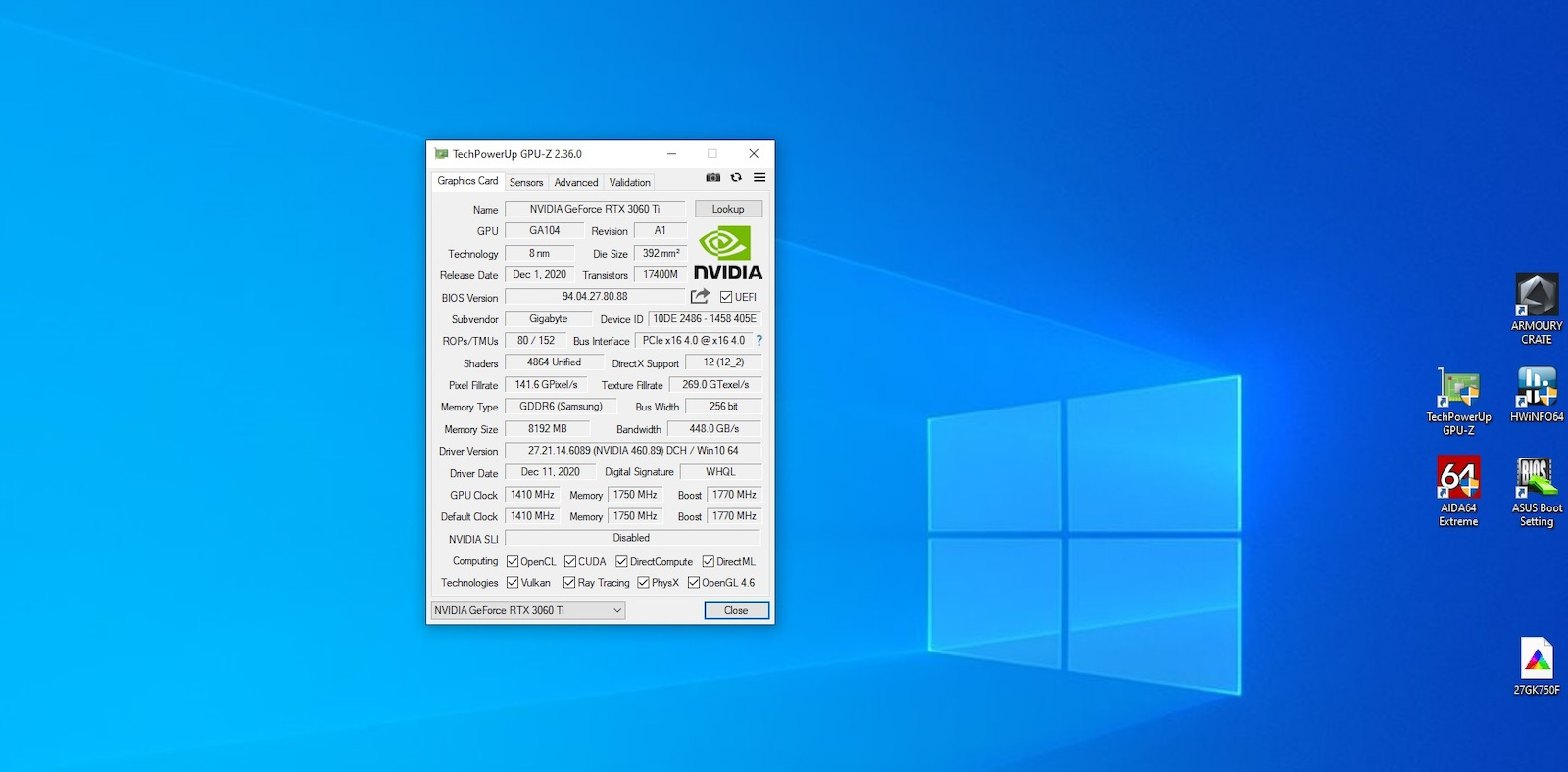Select the Graphics Card tab

(467, 181)
